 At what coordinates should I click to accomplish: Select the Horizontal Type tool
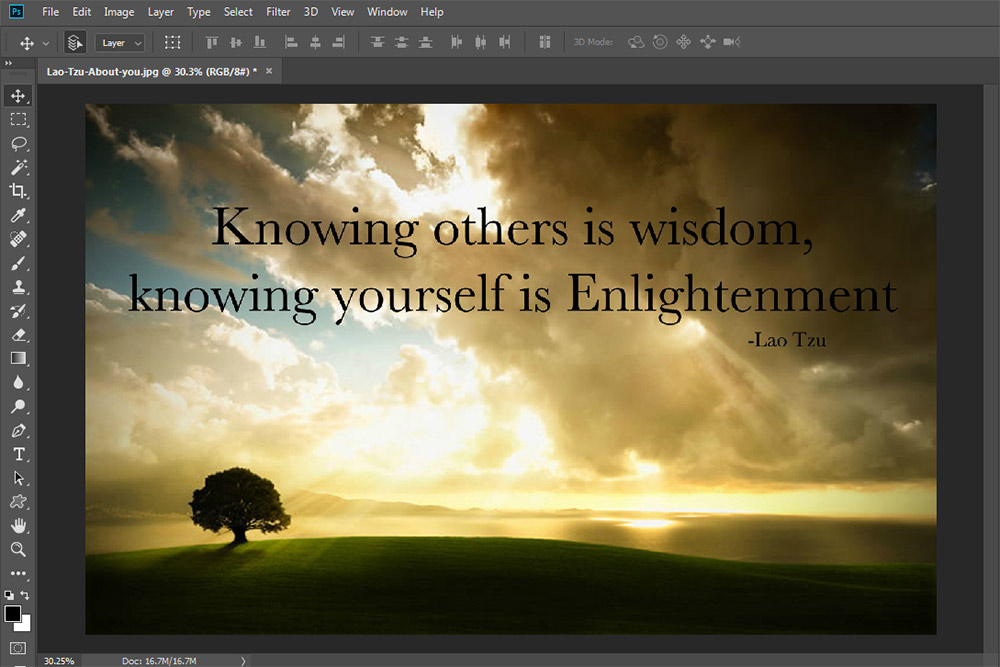click(x=18, y=454)
